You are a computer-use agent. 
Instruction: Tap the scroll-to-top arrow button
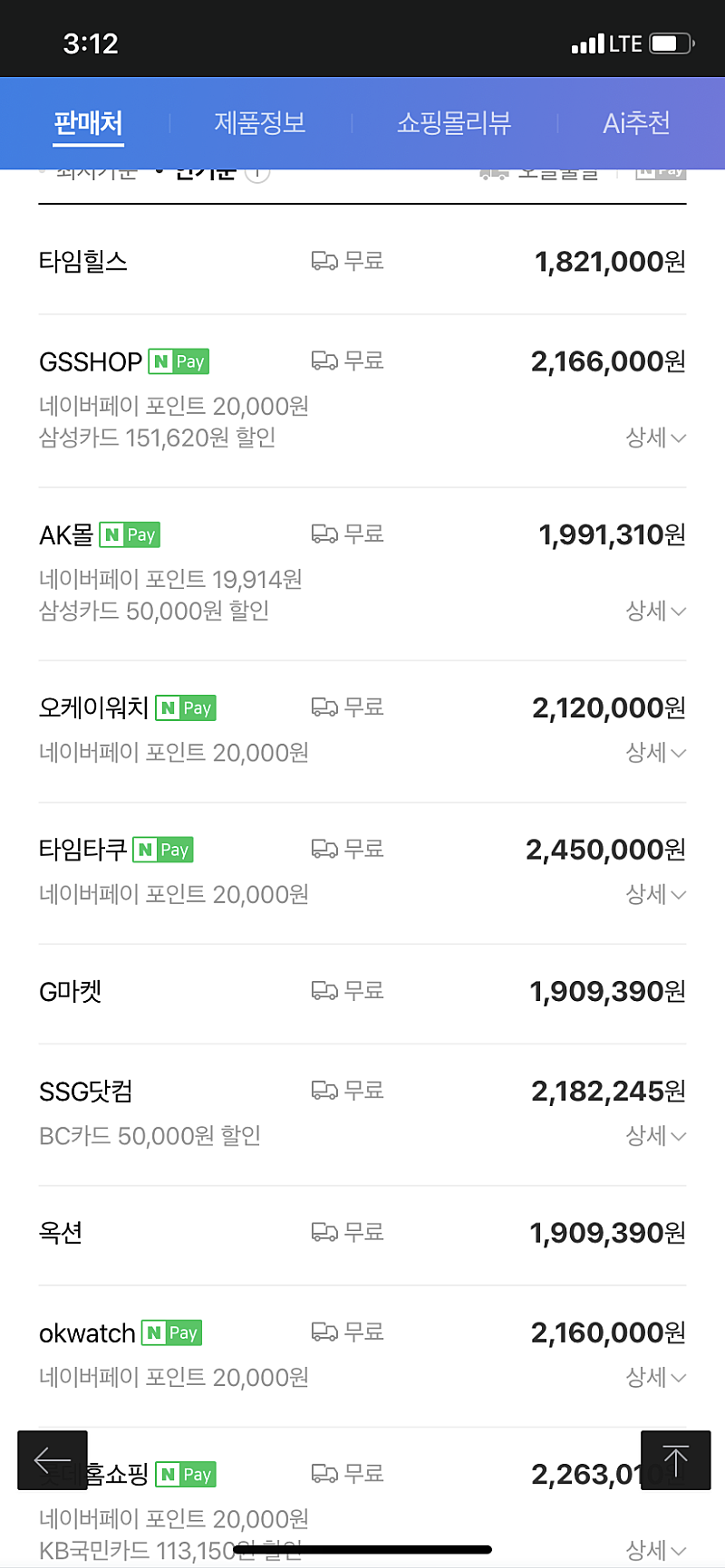pos(675,1460)
